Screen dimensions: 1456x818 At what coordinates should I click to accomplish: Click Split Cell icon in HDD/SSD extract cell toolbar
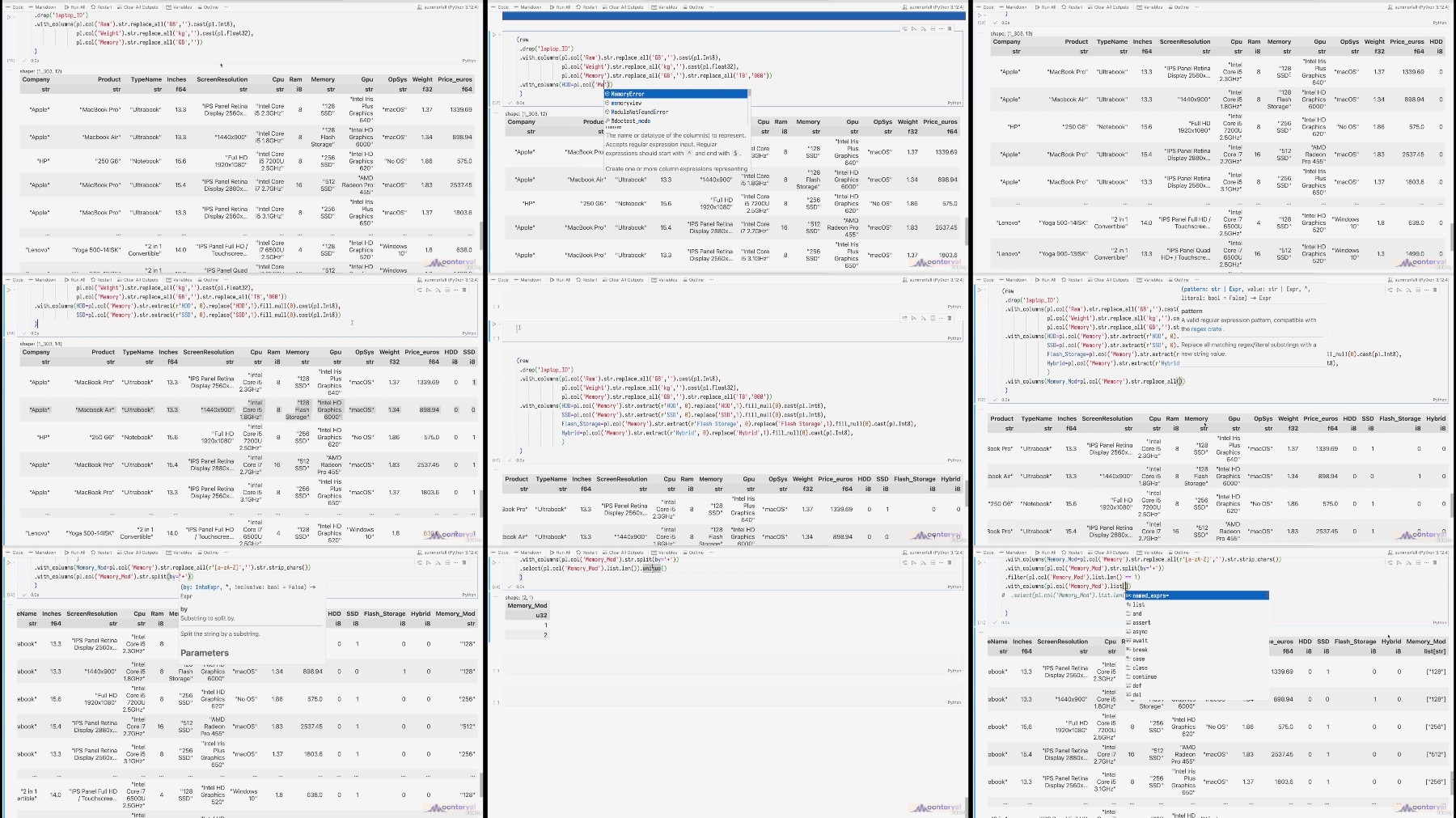[447, 290]
